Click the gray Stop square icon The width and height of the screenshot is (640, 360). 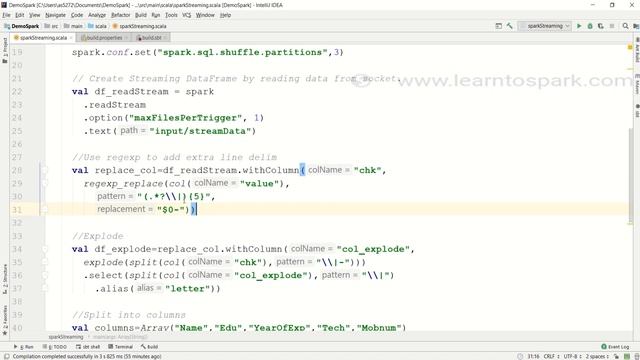[x=612, y=26]
